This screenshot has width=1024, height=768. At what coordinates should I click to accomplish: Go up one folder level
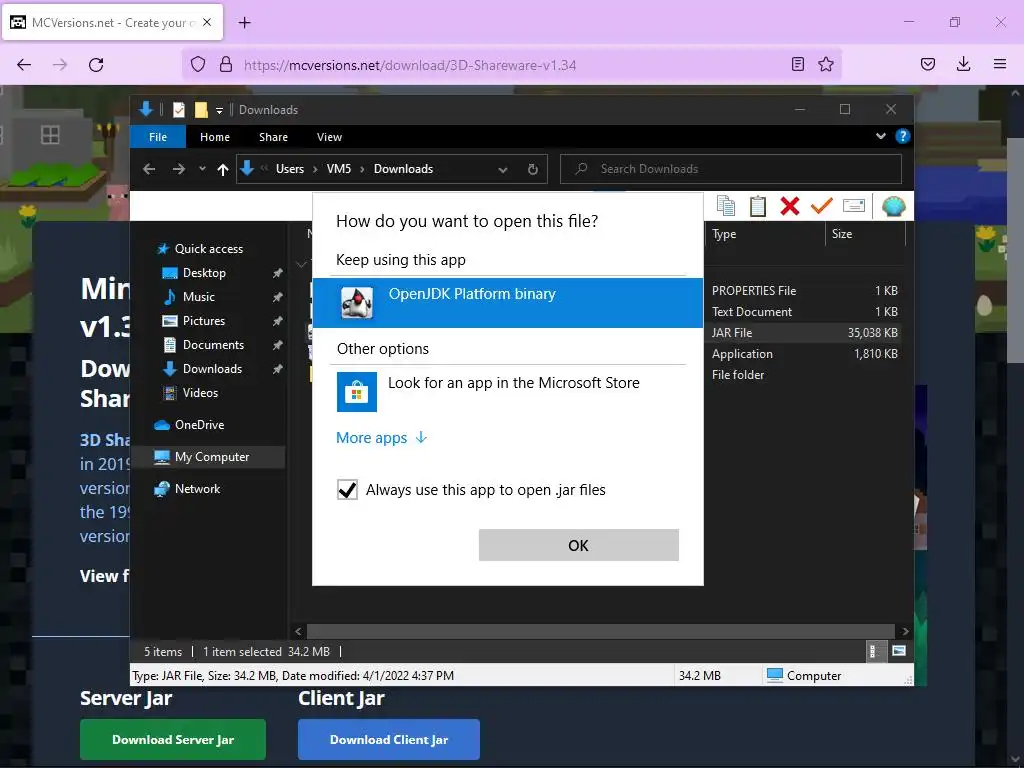point(223,170)
